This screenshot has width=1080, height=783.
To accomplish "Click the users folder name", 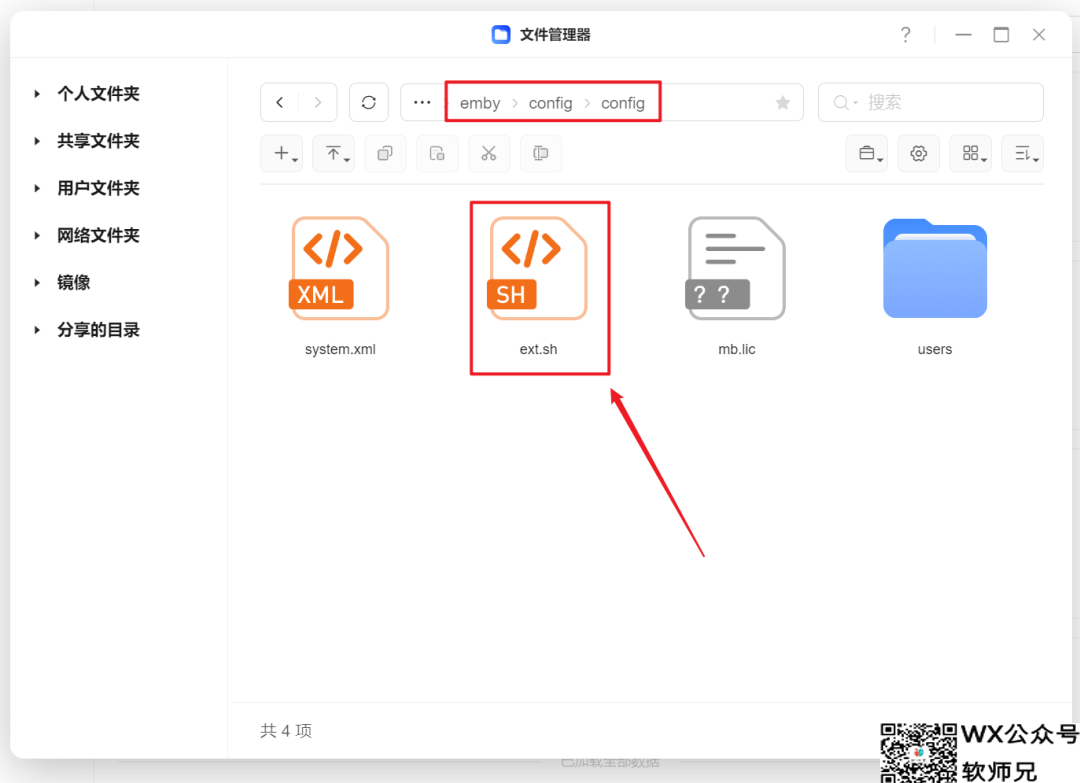I will click(x=935, y=349).
